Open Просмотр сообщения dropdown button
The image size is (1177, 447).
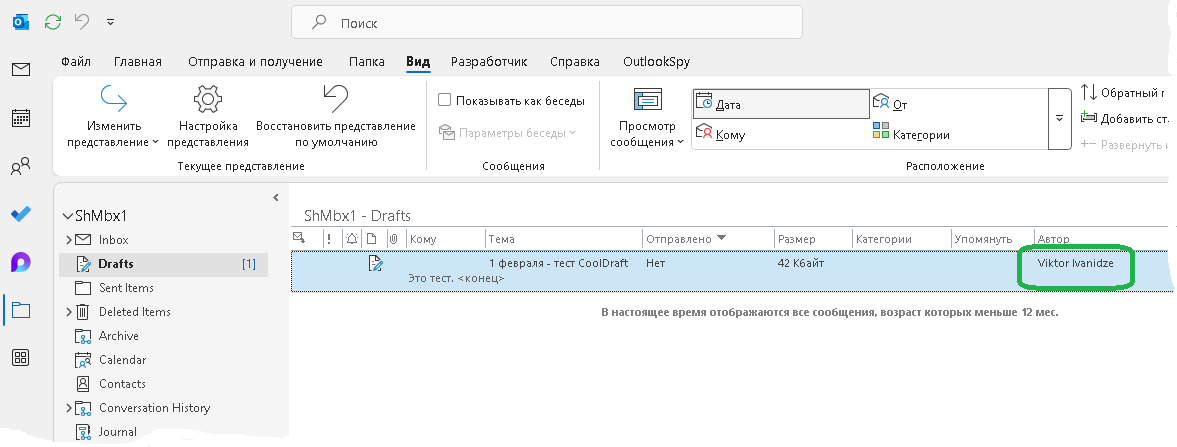[647, 117]
